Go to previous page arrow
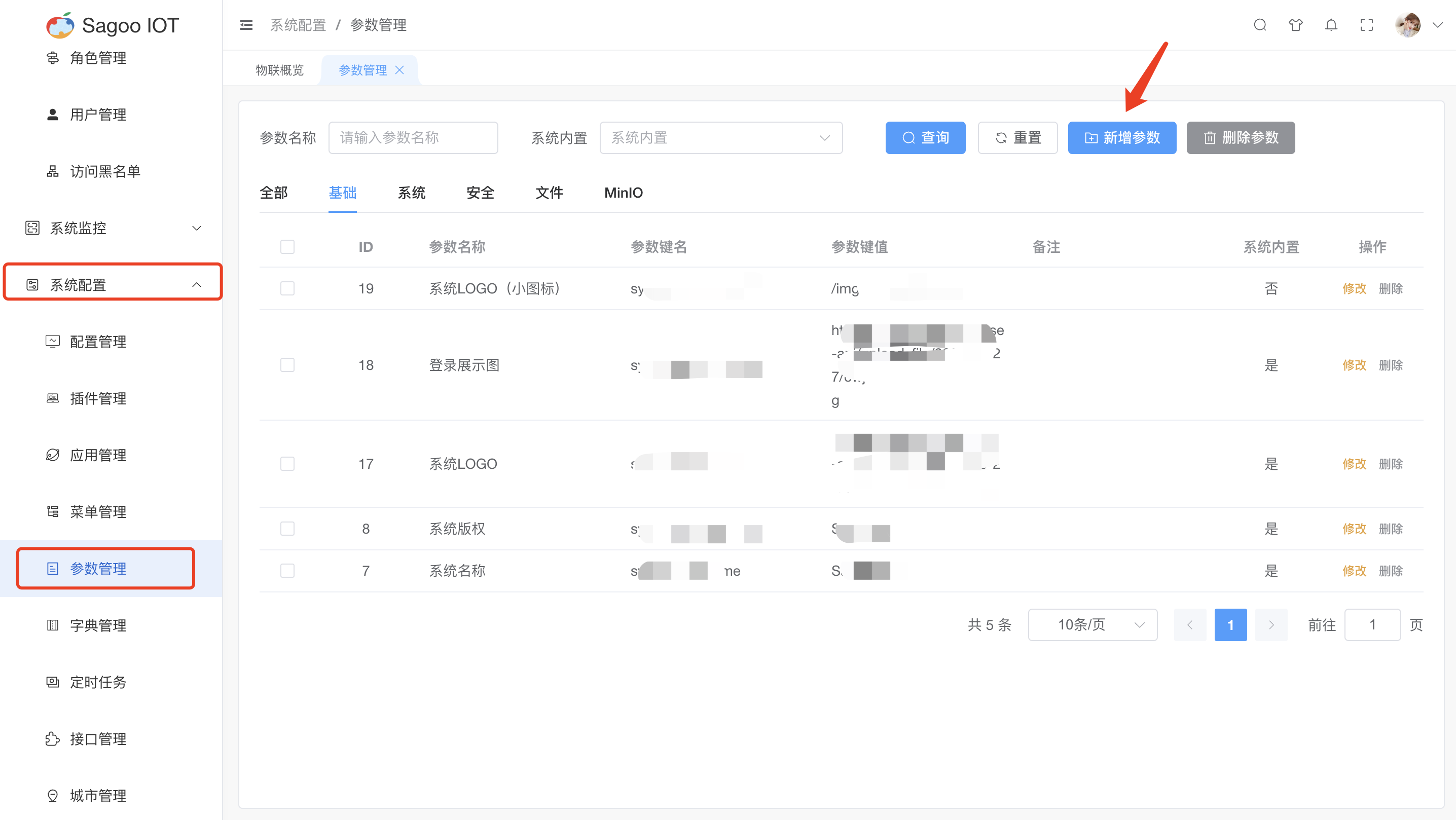 click(x=1190, y=624)
